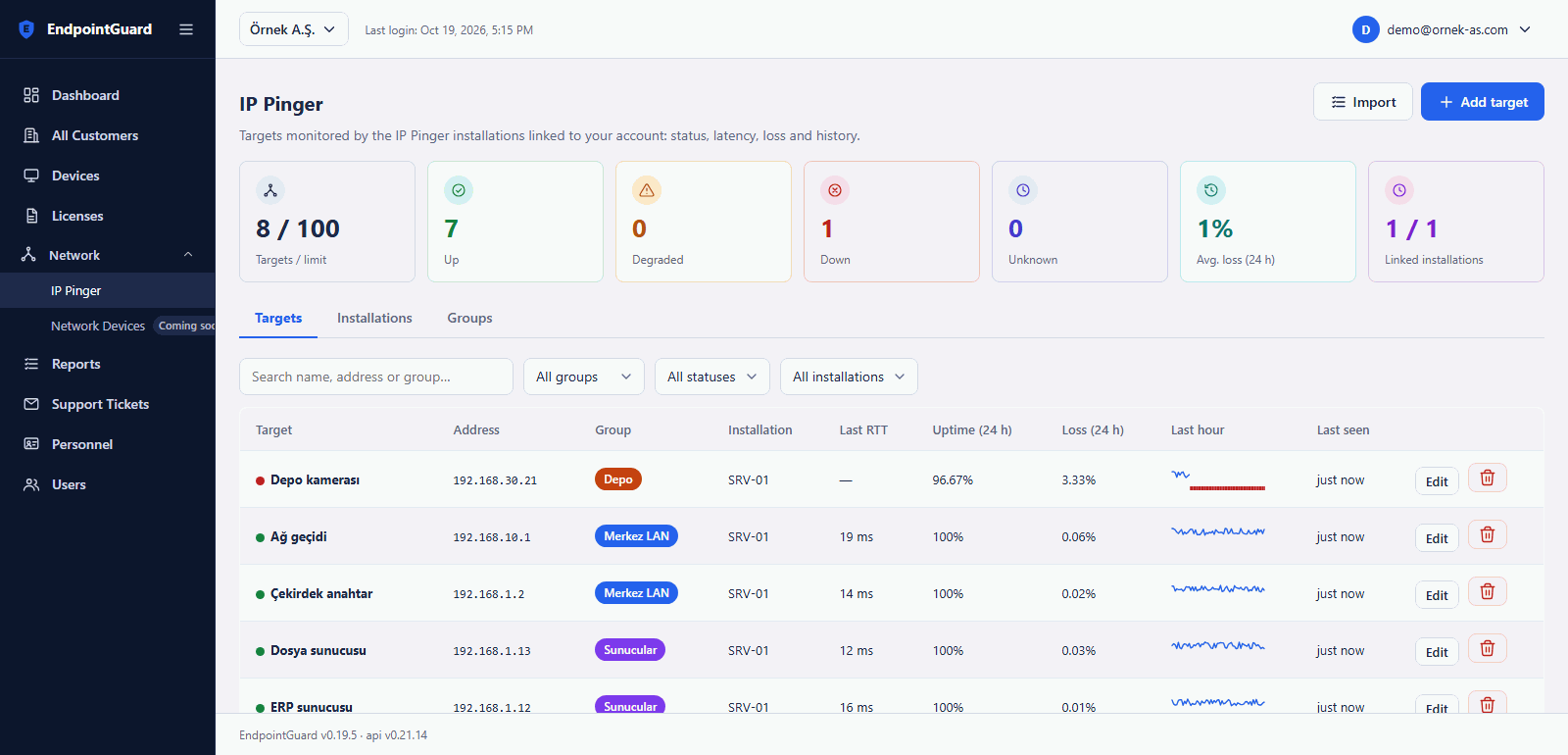Screen dimensions: 1568x755
Task: Open the All installations filter dropdown
Action: tap(849, 377)
